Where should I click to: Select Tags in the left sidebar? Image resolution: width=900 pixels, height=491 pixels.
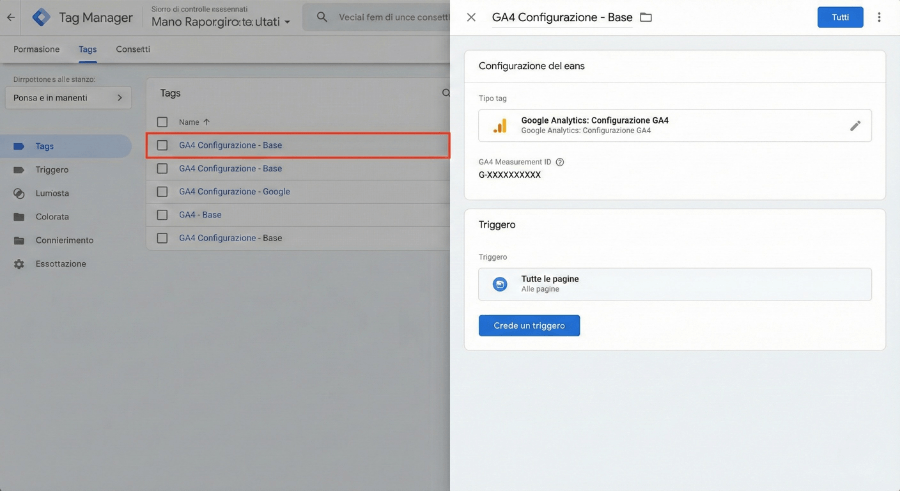[x=65, y=146]
